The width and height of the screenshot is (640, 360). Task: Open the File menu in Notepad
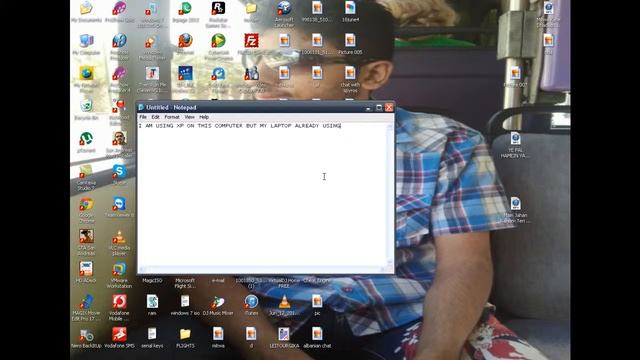click(x=143, y=117)
